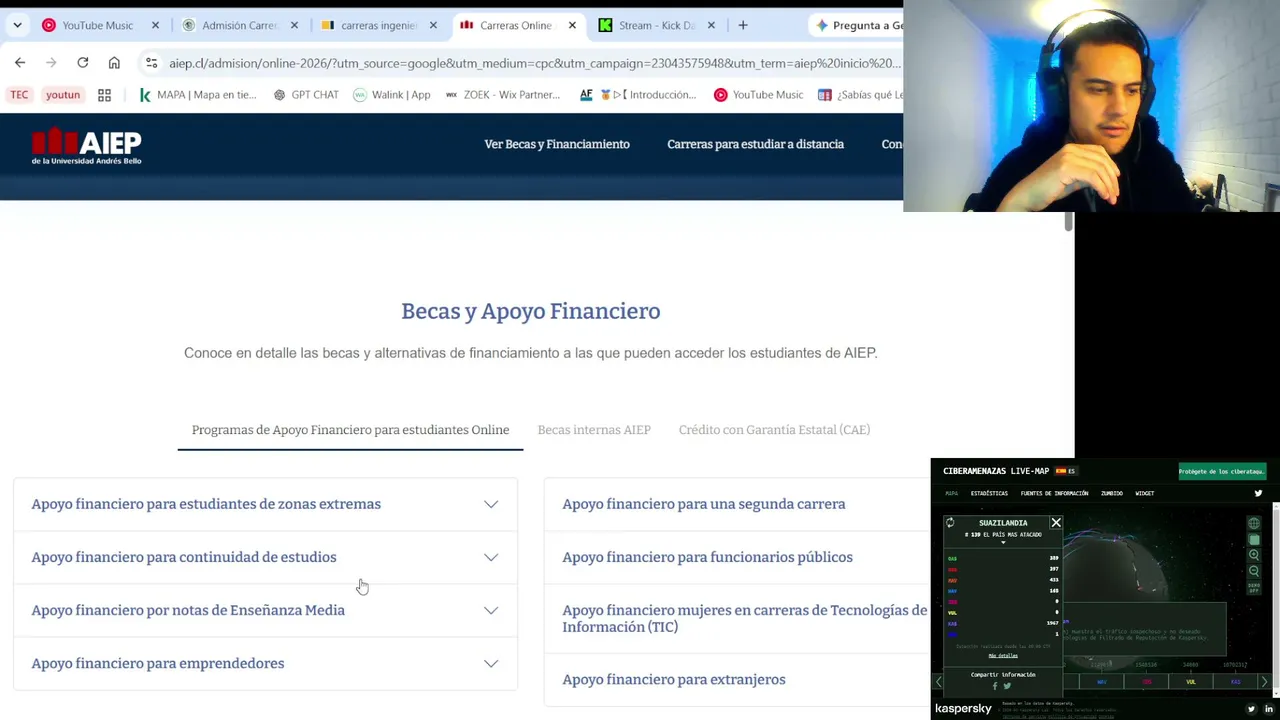Switch Kaspersky map to flat view
Image resolution: width=1280 pixels, height=720 pixels.
point(1254,539)
